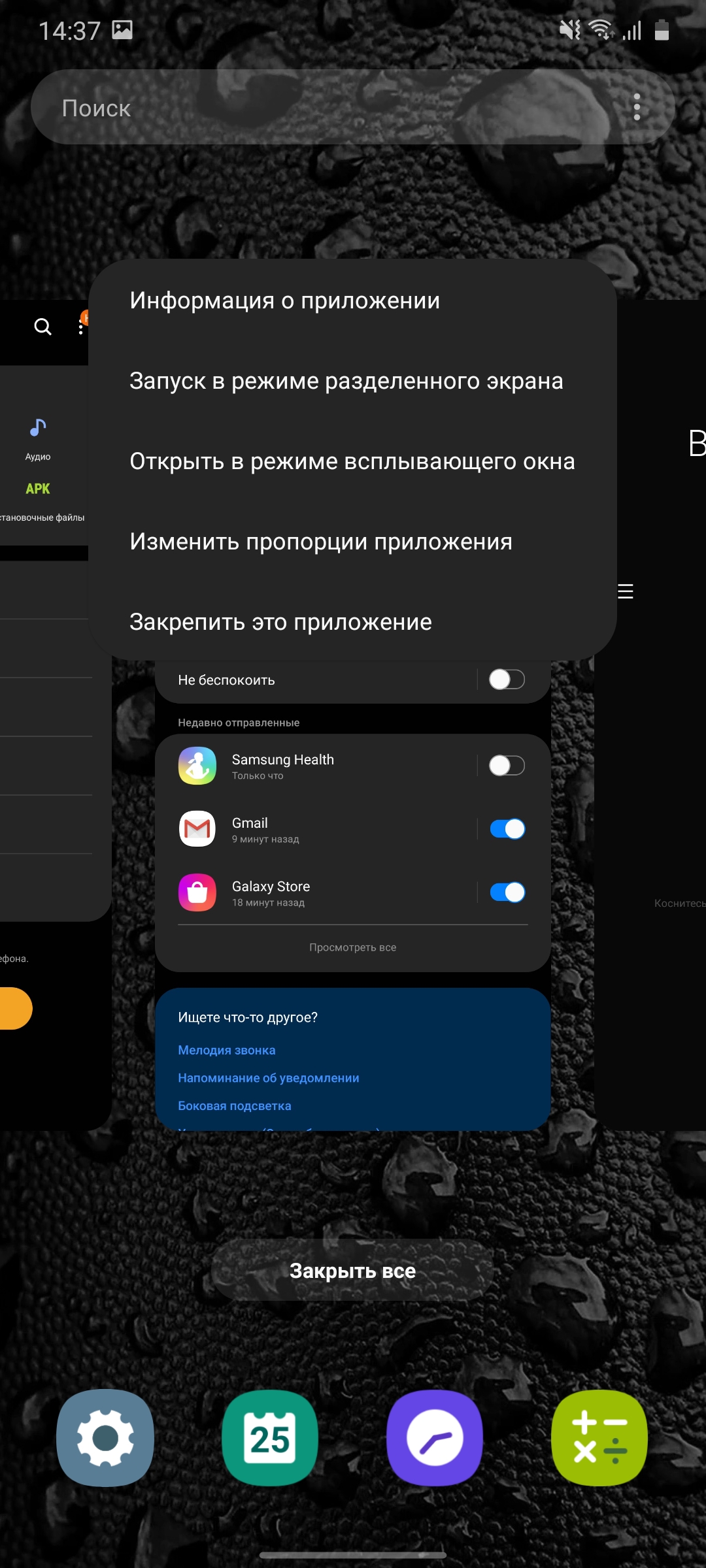Viewport: 706px width, 1568px height.
Task: Launch the Calendar app icon
Action: (270, 1438)
